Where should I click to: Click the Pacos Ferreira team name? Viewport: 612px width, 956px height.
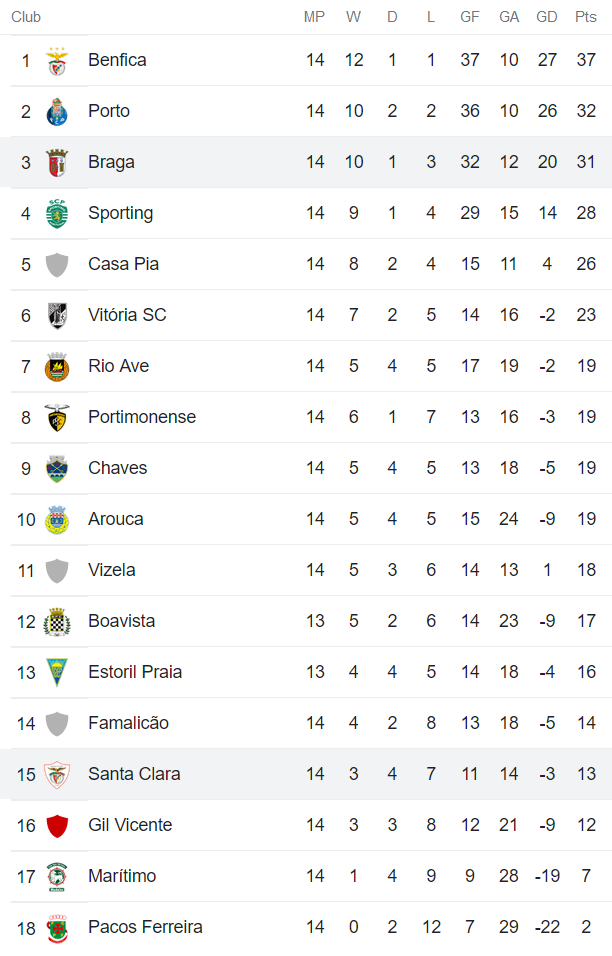[145, 927]
